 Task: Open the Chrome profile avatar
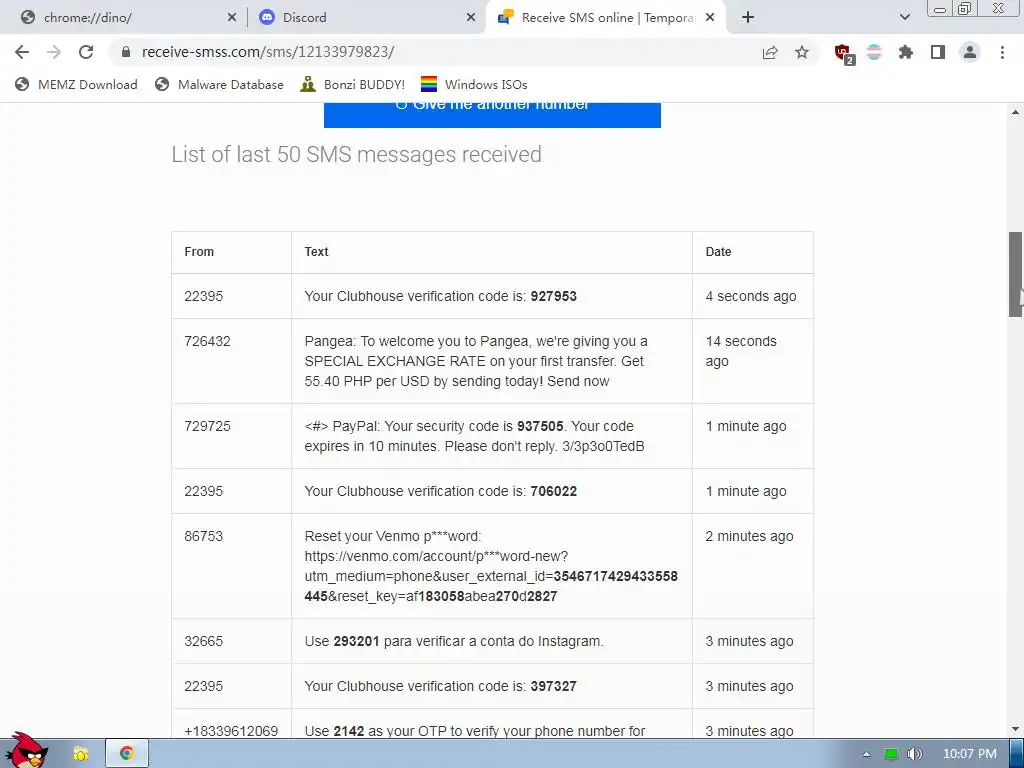(970, 52)
